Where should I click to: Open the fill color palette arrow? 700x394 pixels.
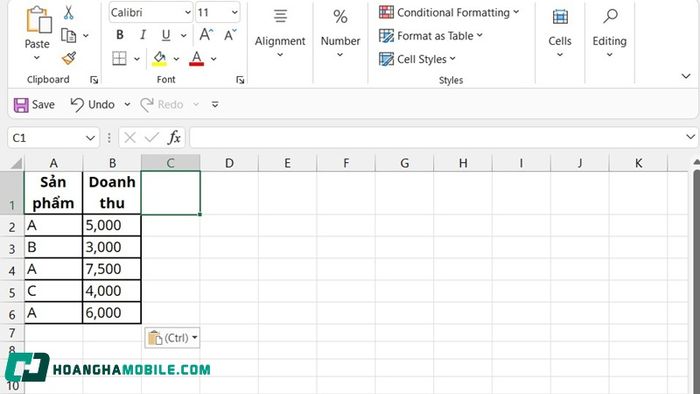point(176,58)
